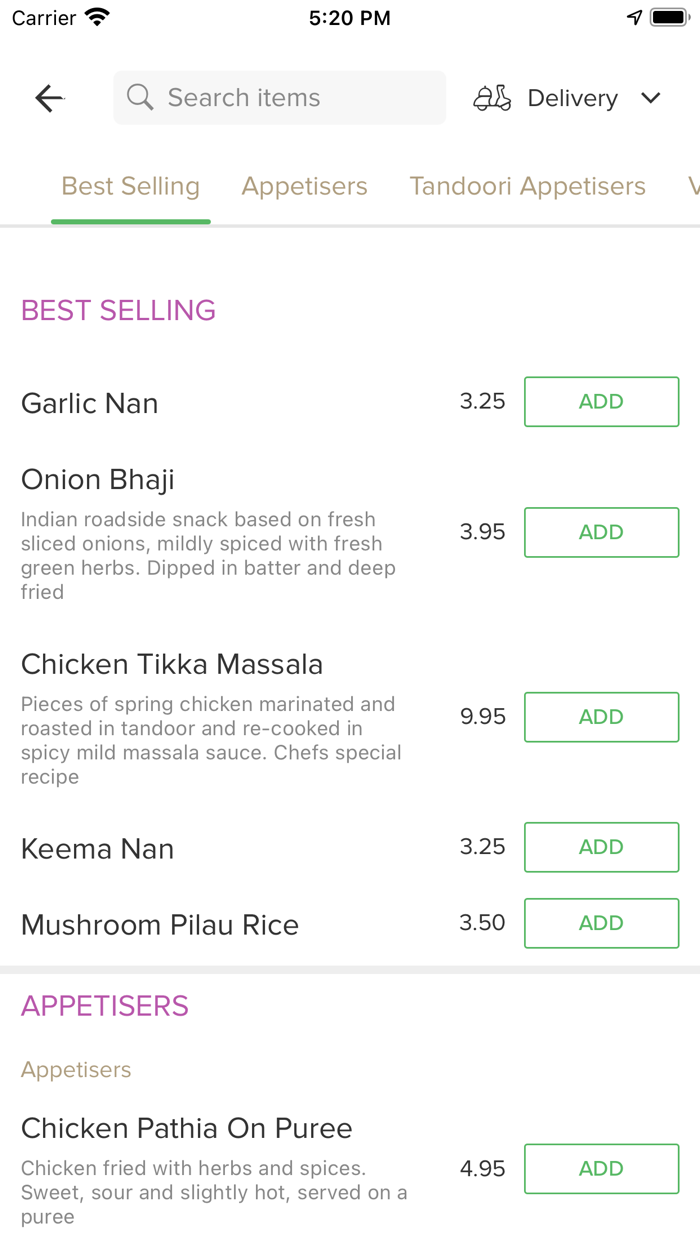700x1244 pixels.
Task: Switch to the Appetisers tab
Action: point(305,186)
